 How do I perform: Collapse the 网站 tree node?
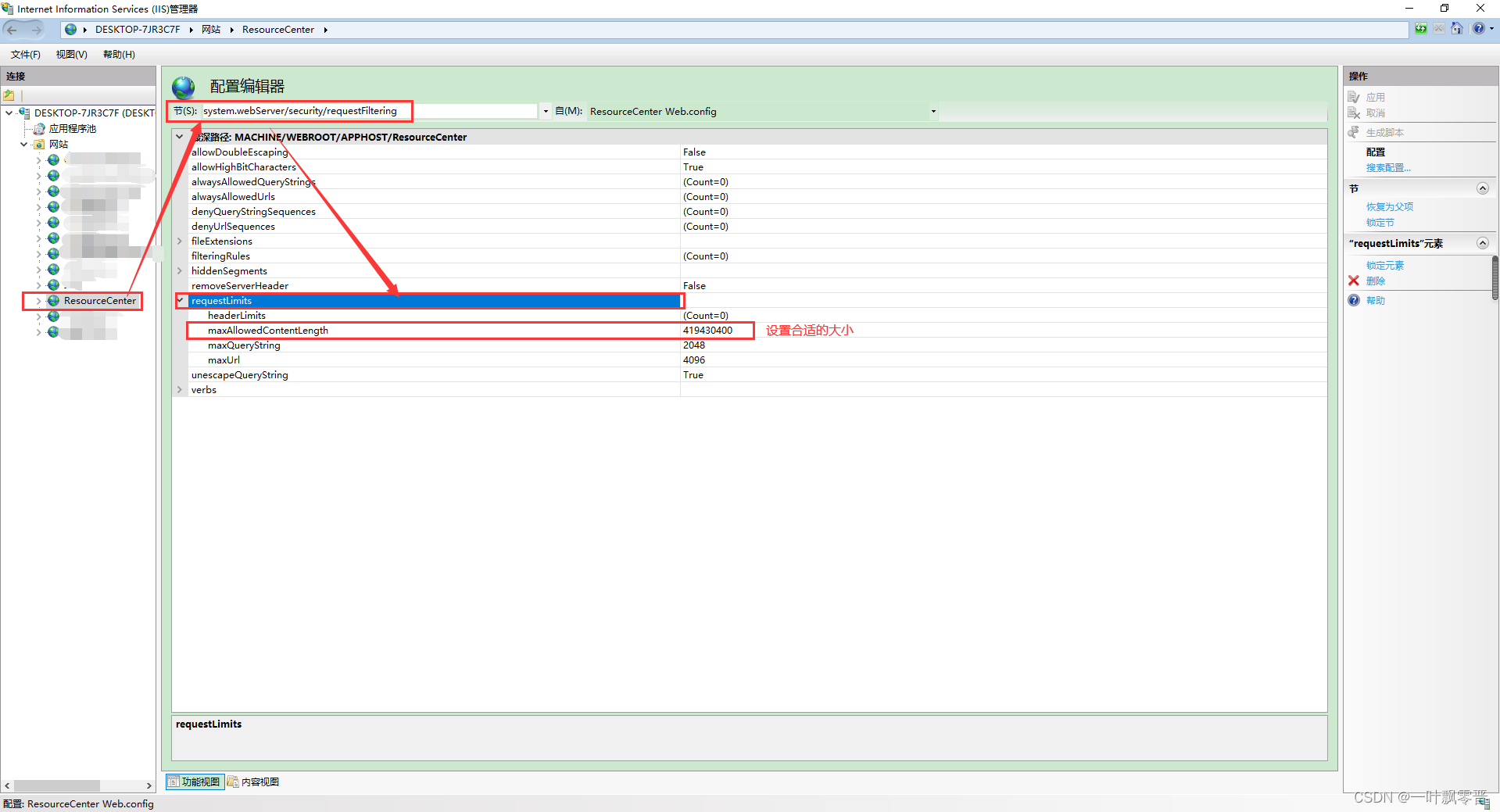tap(23, 145)
